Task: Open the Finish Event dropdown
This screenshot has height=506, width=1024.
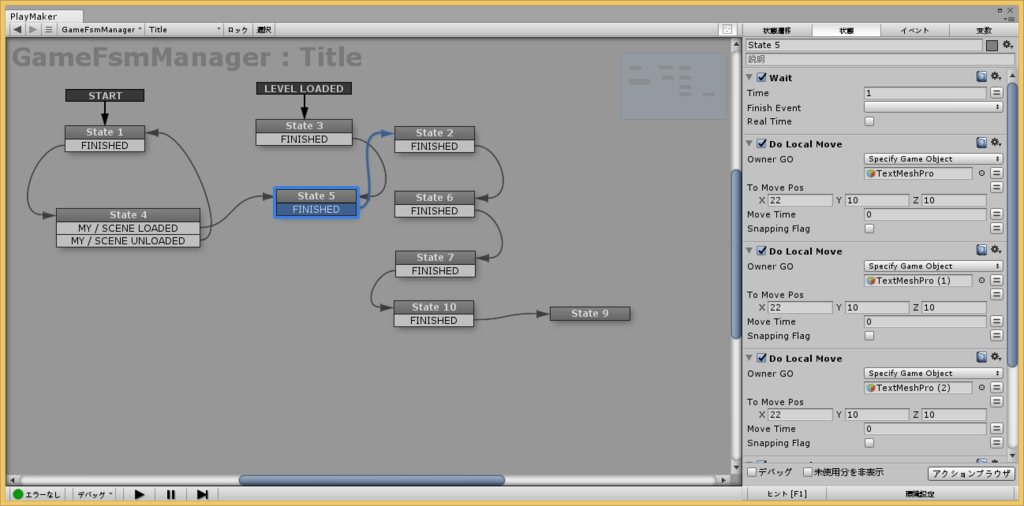Action: pos(933,107)
